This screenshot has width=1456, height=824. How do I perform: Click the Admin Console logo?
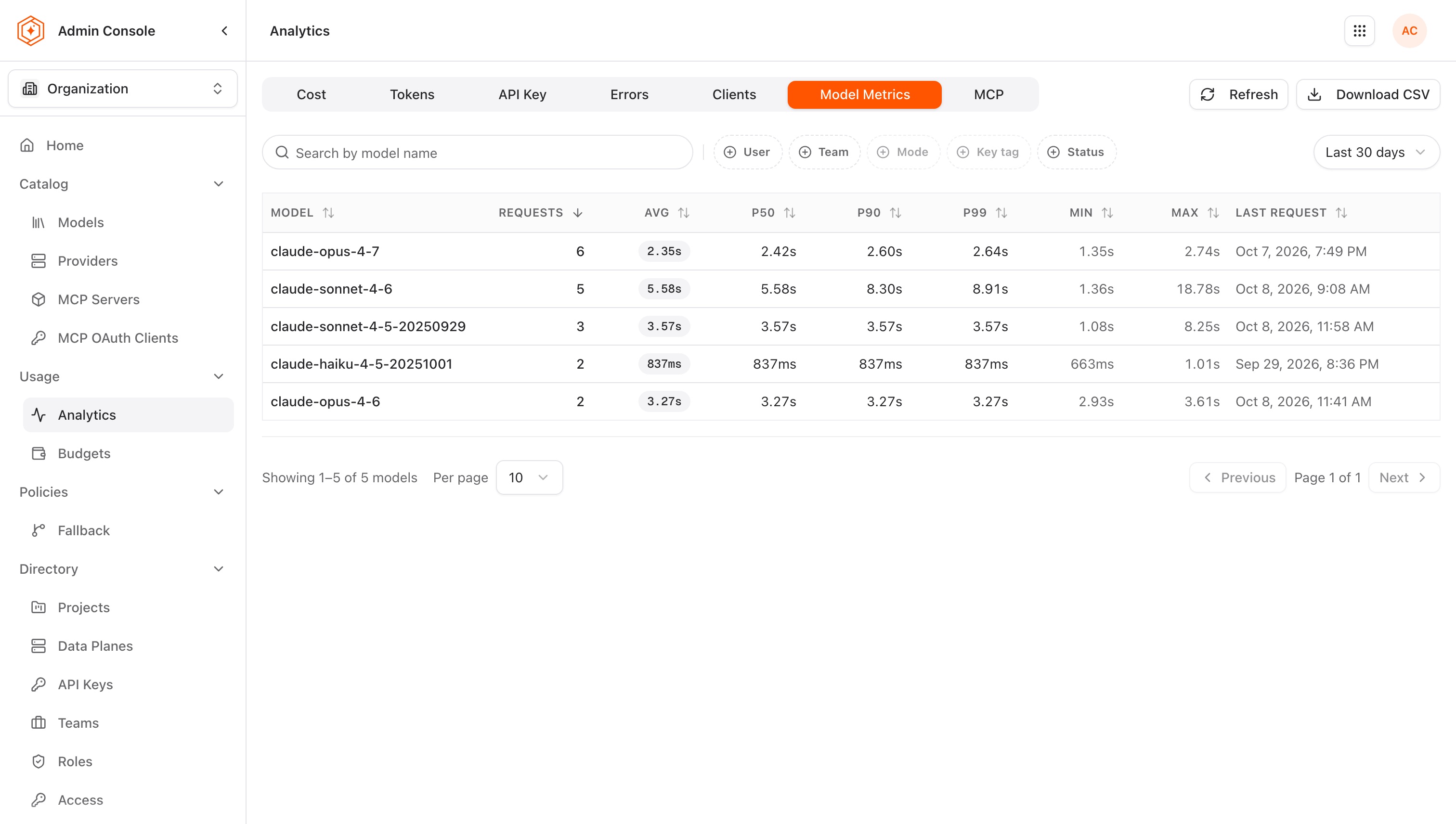tap(30, 30)
